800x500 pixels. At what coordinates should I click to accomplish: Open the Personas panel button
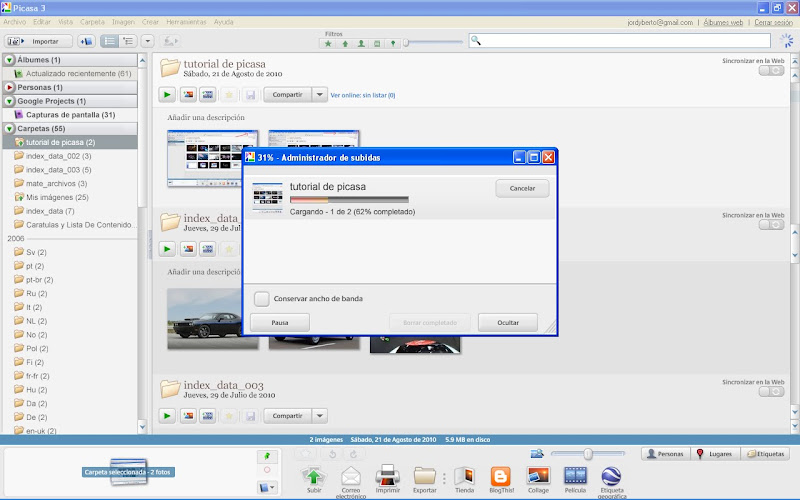[665, 454]
